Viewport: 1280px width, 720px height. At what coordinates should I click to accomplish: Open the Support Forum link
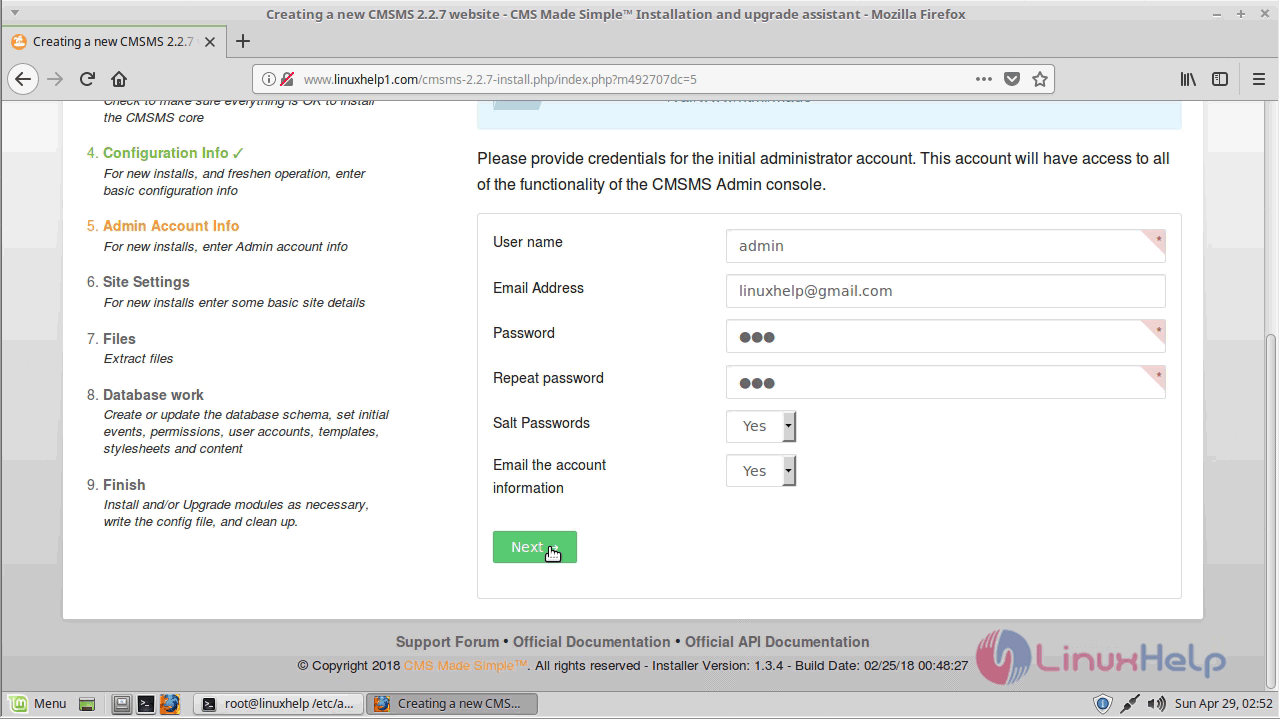[447, 642]
